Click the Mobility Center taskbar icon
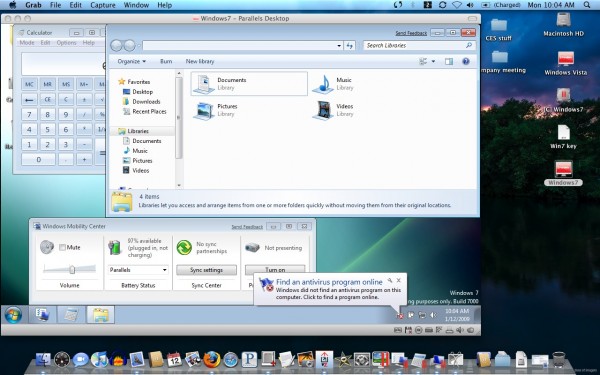This screenshot has width=600, height=375. (x=42, y=315)
